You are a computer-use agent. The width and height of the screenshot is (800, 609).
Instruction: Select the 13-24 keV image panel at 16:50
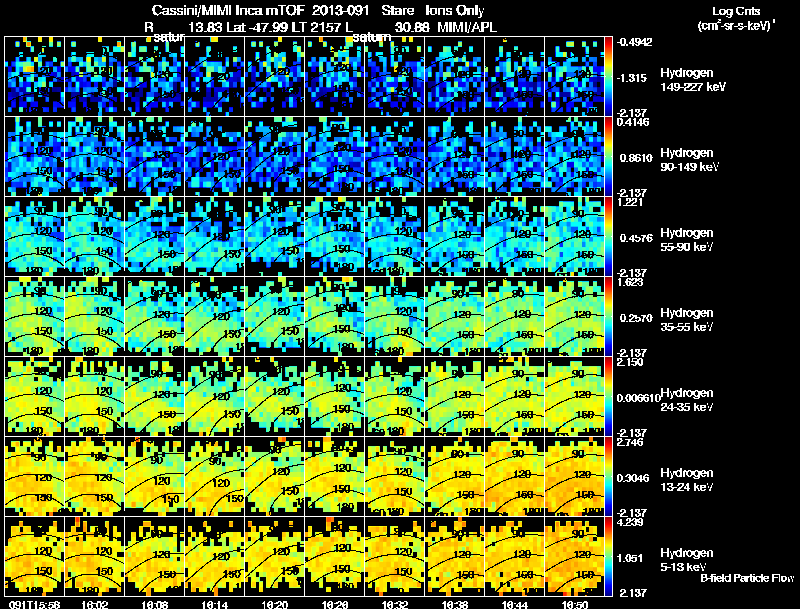pyautogui.click(x=575, y=476)
